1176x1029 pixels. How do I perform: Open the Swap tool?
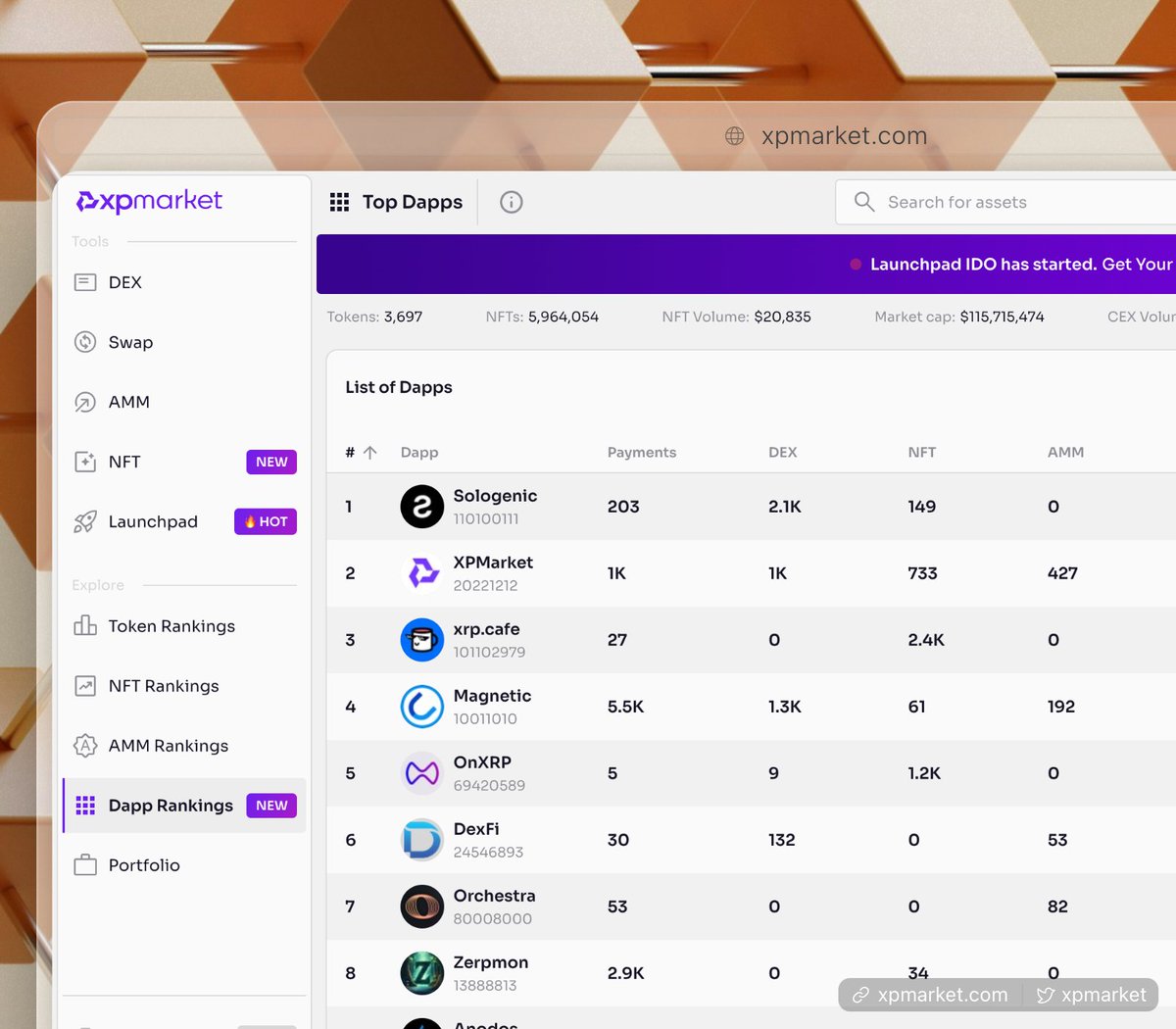(x=130, y=342)
